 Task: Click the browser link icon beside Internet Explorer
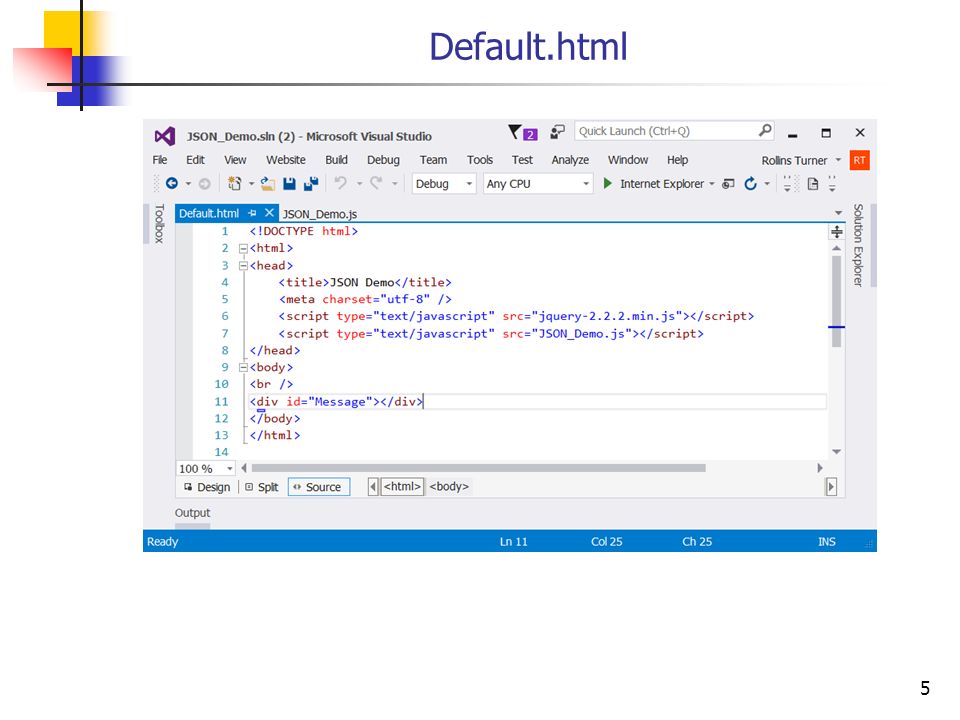(x=728, y=184)
